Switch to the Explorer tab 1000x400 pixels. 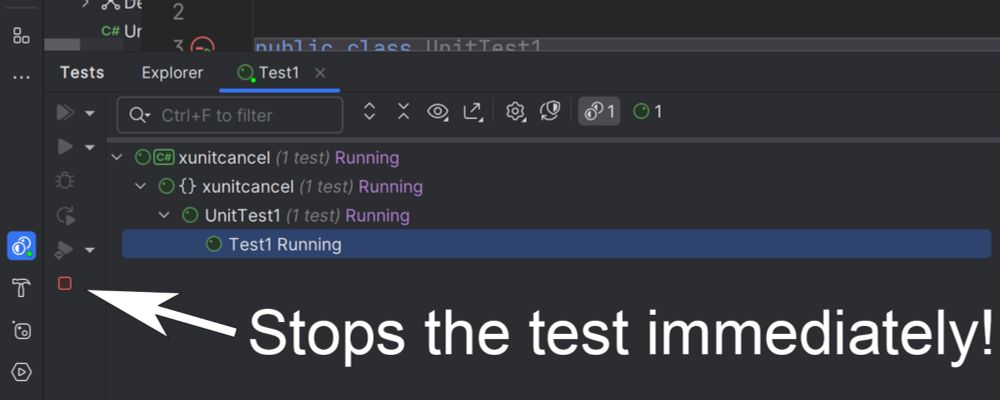tap(172, 73)
